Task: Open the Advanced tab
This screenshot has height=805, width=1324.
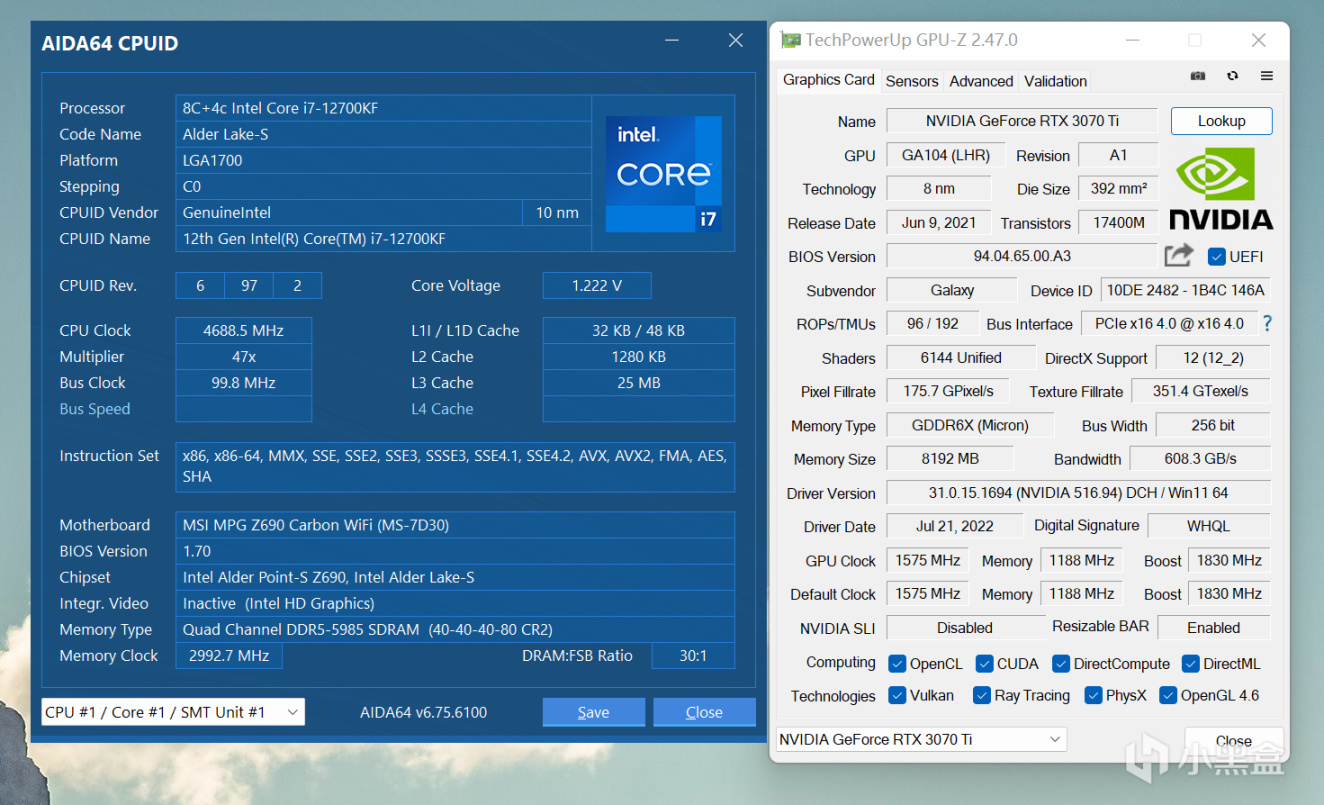Action: pos(980,81)
